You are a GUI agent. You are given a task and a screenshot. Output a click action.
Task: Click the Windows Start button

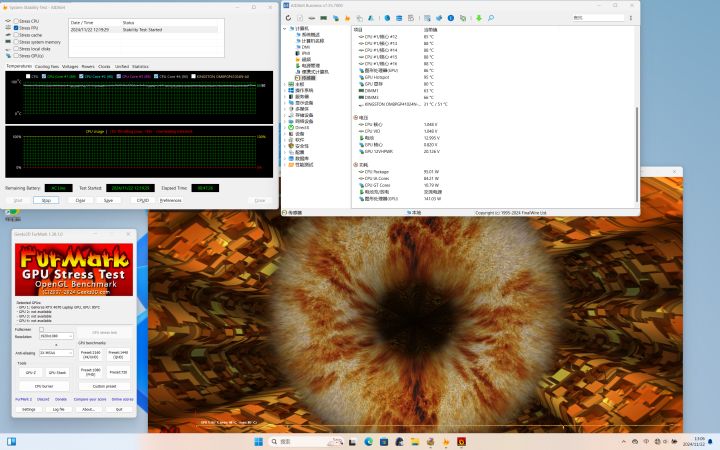pos(259,442)
